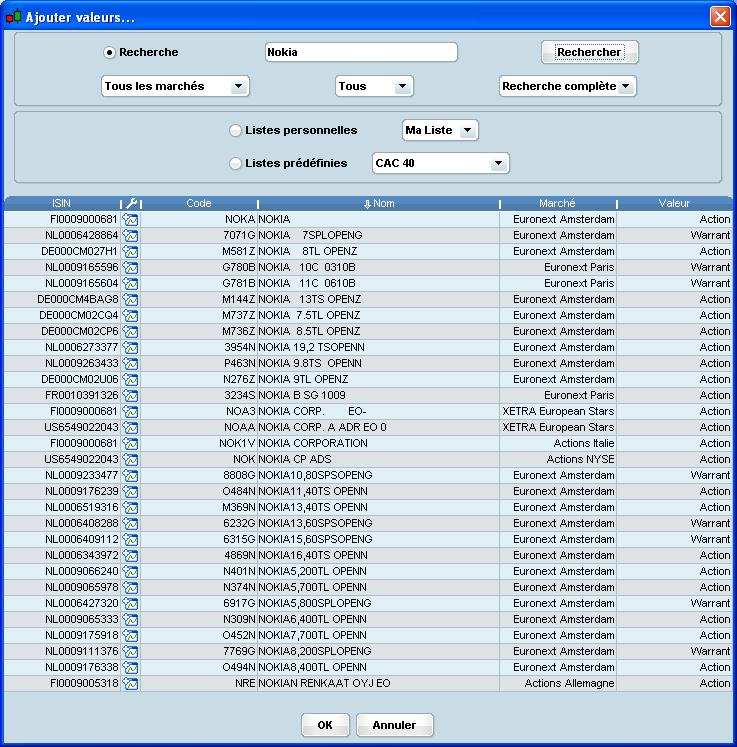Click the Annuler button

394,725
